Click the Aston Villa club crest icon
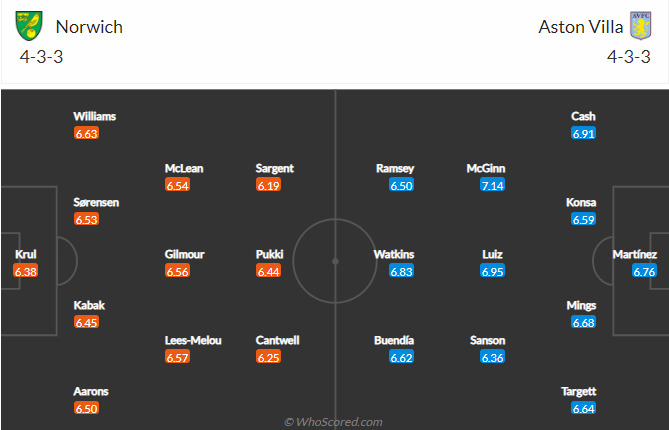669x430 pixels. pyautogui.click(x=640, y=26)
